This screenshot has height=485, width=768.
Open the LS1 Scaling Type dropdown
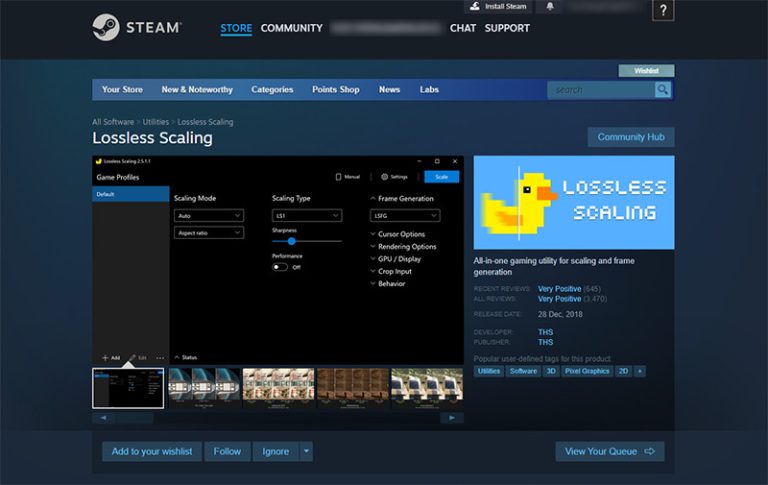click(x=306, y=215)
